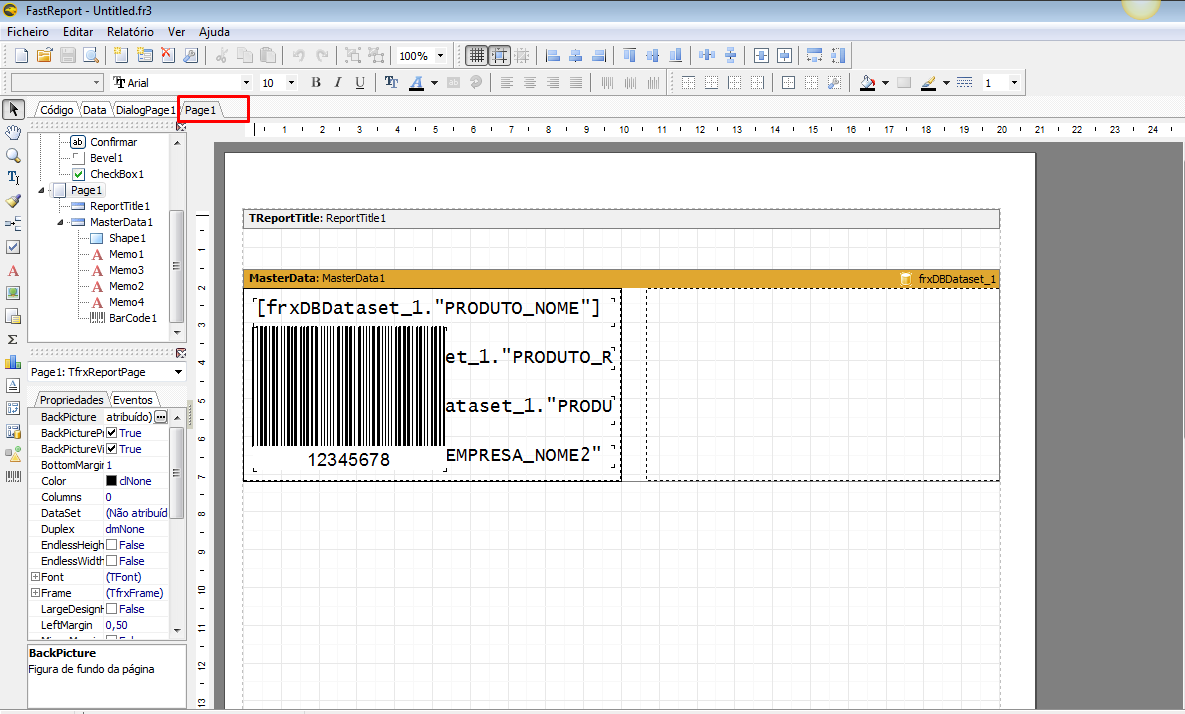Insert a Picture object from toolbox
The image size is (1185, 714).
click(x=13, y=293)
